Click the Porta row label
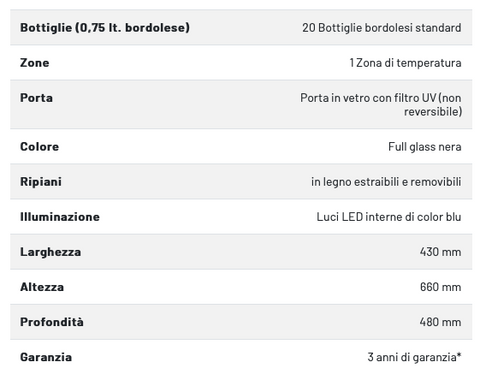This screenshot has height=386, width=480. tap(36, 98)
